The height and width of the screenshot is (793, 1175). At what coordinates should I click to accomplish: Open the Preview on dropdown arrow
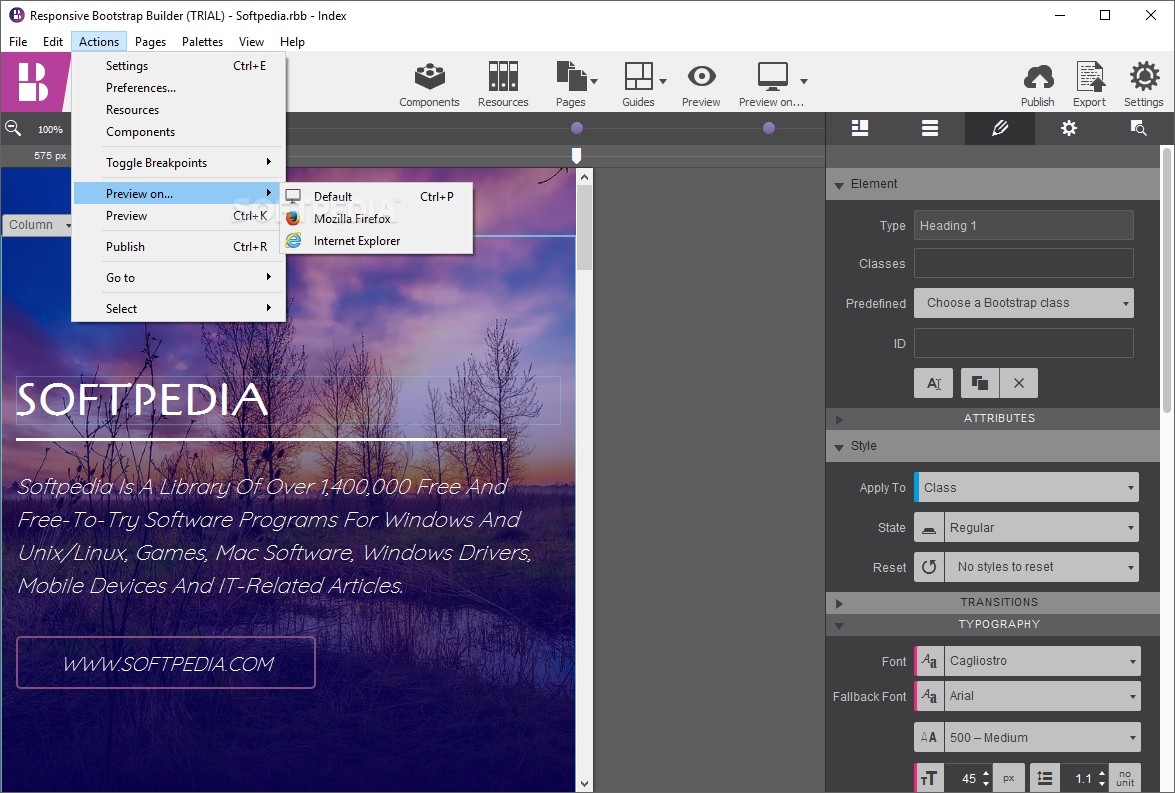click(804, 81)
